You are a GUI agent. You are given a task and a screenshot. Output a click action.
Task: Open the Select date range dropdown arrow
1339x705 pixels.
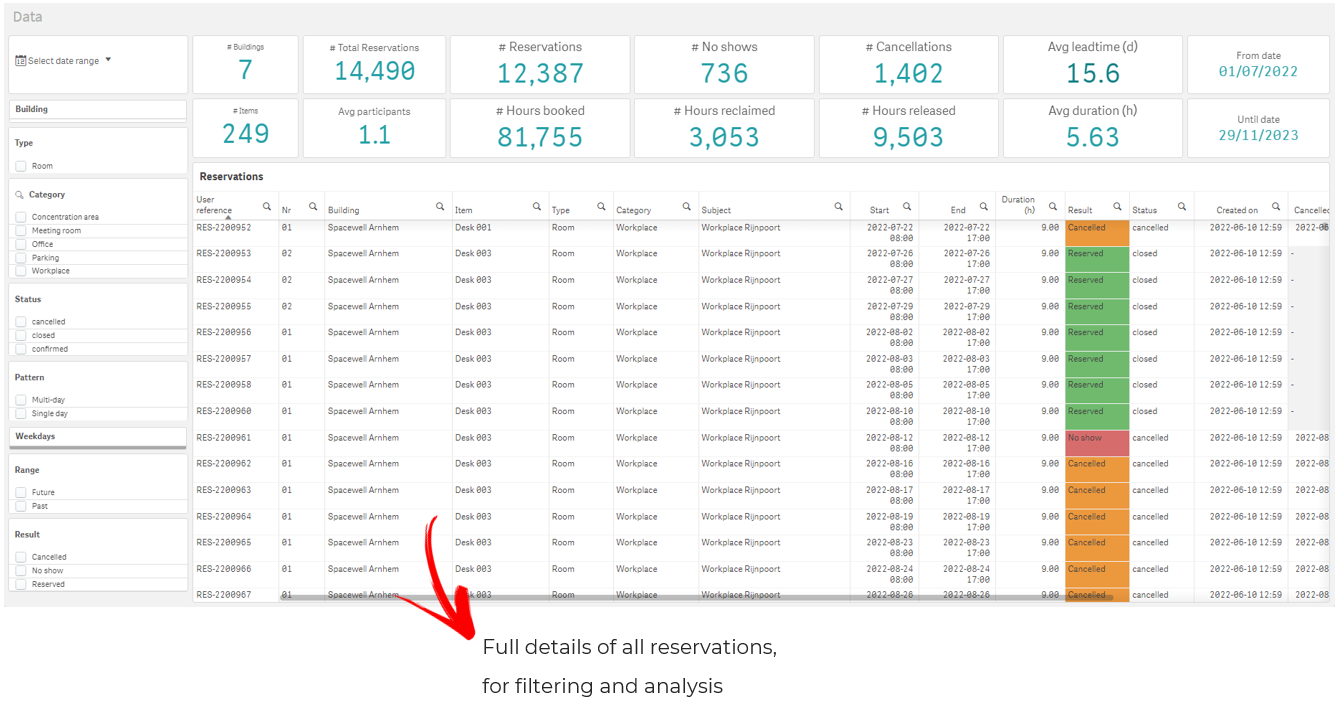click(108, 60)
